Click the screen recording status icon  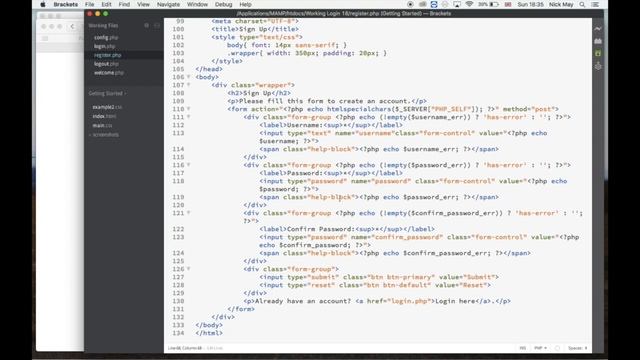click(410, 4)
